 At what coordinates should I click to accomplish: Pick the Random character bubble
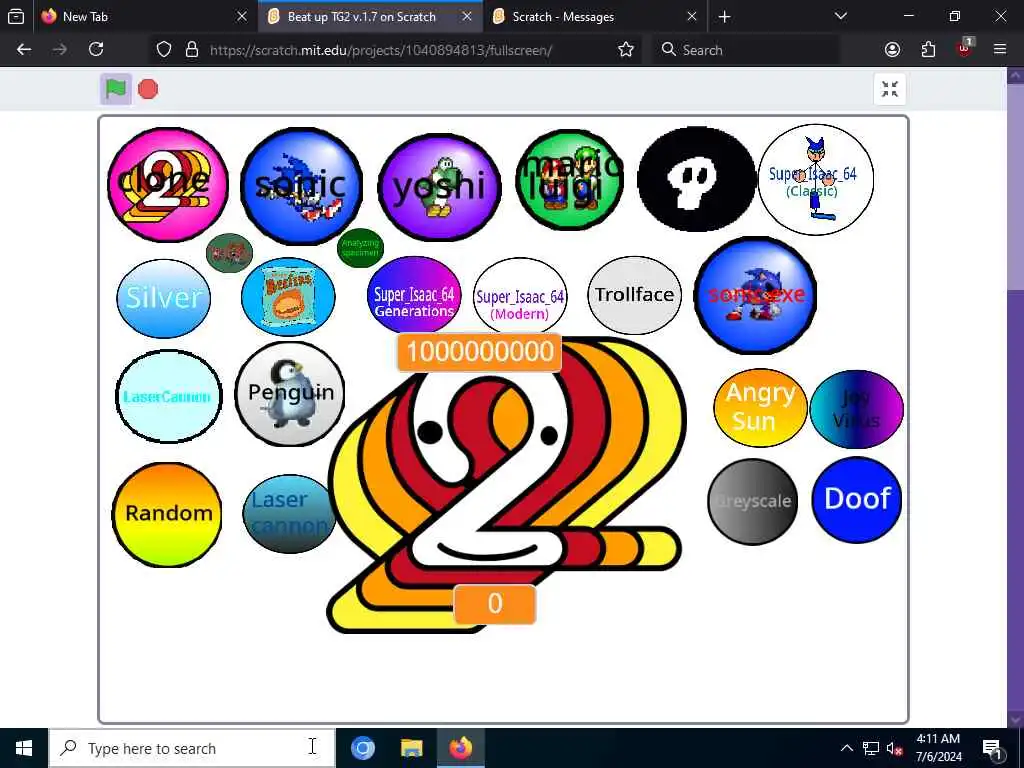tap(167, 515)
